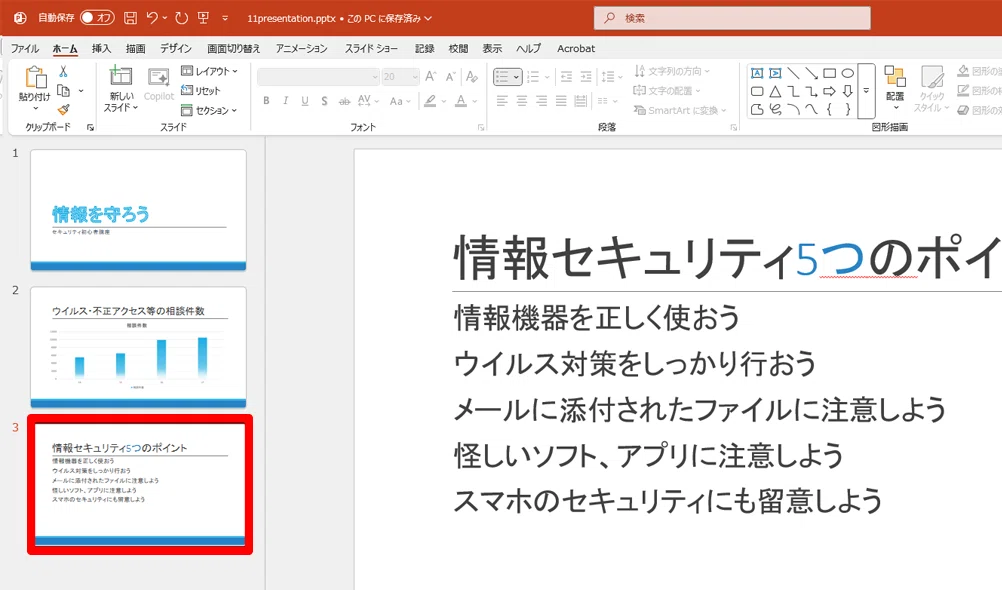Open the file save location dropdown in title
The image size is (1002, 590).
click(x=428, y=19)
